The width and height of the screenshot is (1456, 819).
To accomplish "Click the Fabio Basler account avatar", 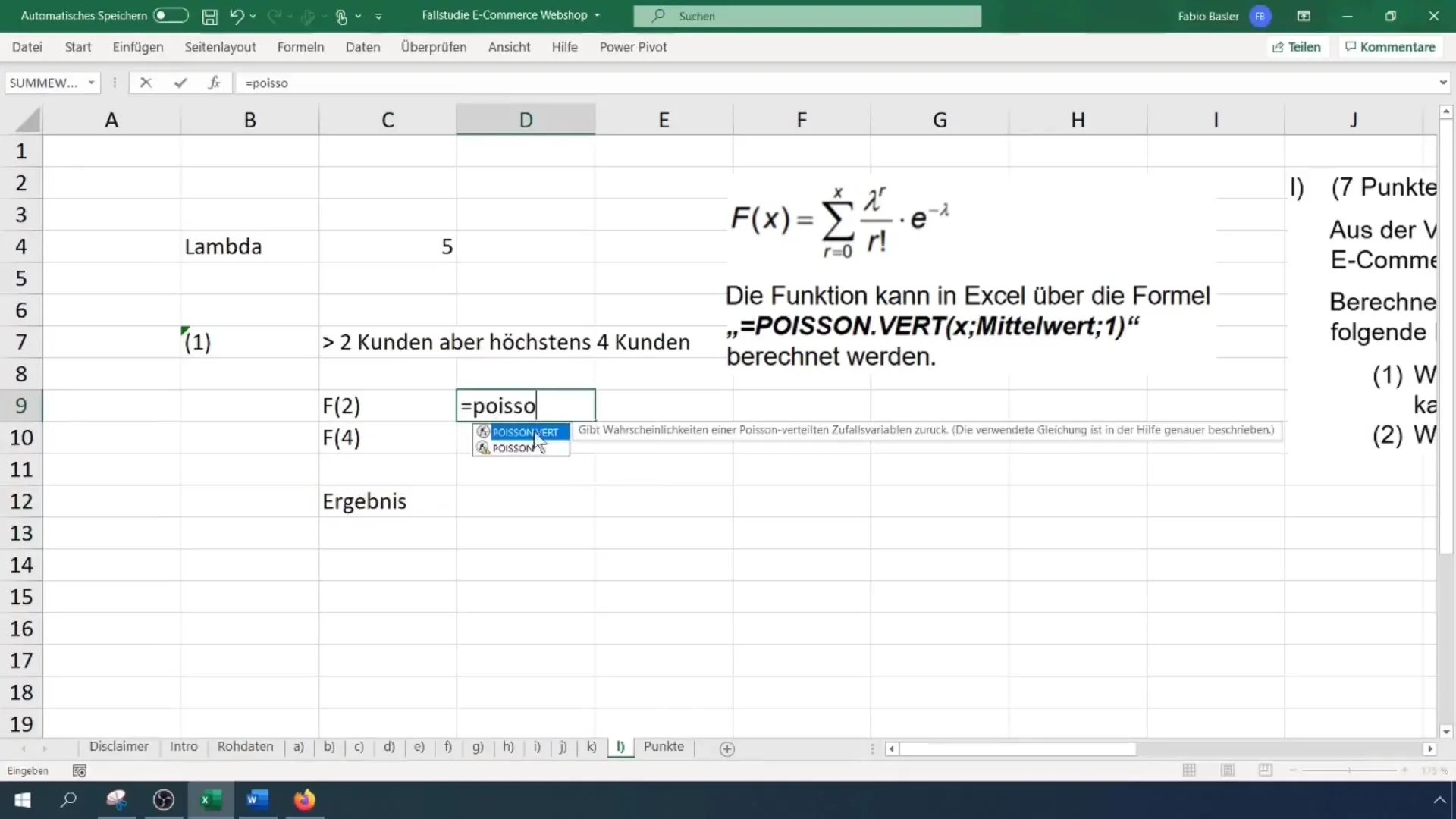I will point(1260,16).
